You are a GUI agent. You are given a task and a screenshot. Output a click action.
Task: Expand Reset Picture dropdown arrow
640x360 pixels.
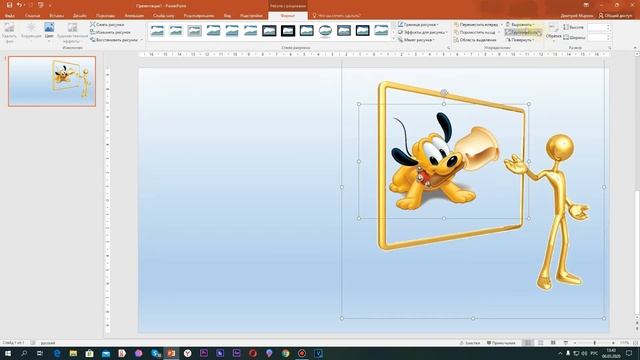click(x=142, y=40)
